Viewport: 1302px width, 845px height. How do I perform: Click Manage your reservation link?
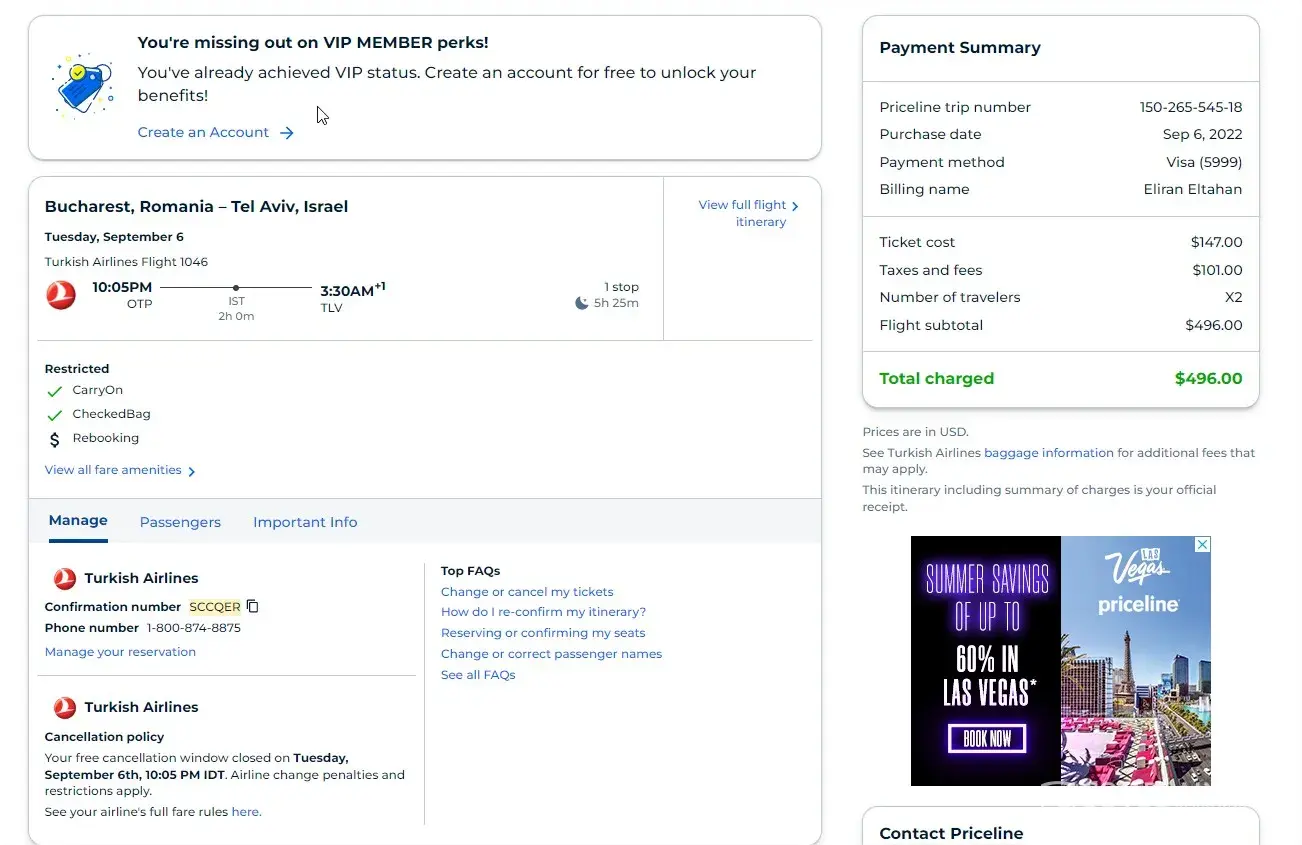[x=120, y=652]
